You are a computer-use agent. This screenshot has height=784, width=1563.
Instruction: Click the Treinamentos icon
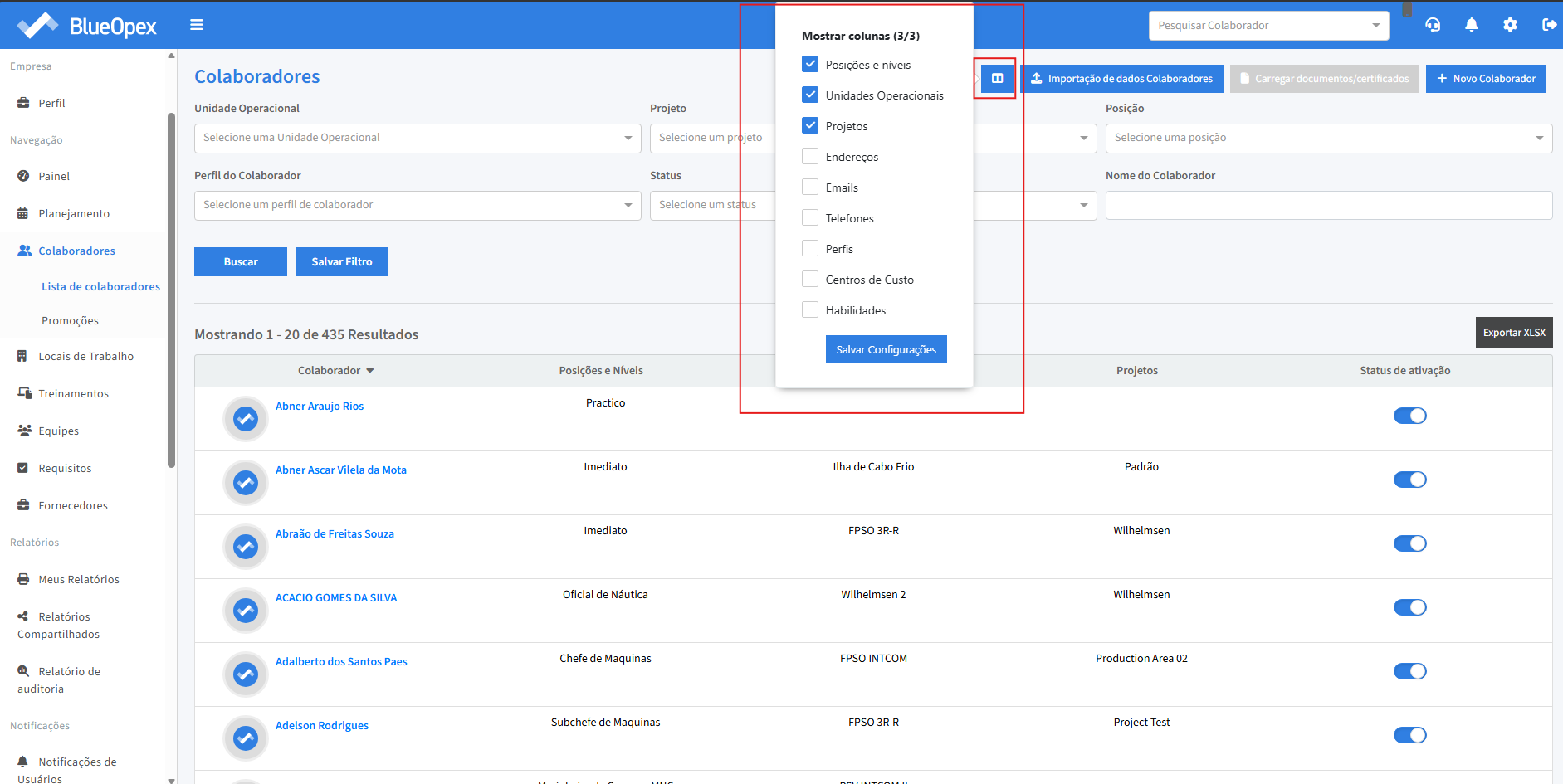[24, 393]
